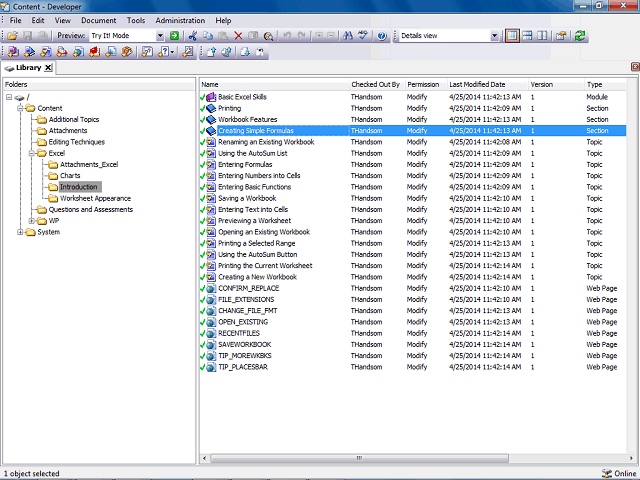Click the Cancel Check Out icon

[260, 52]
